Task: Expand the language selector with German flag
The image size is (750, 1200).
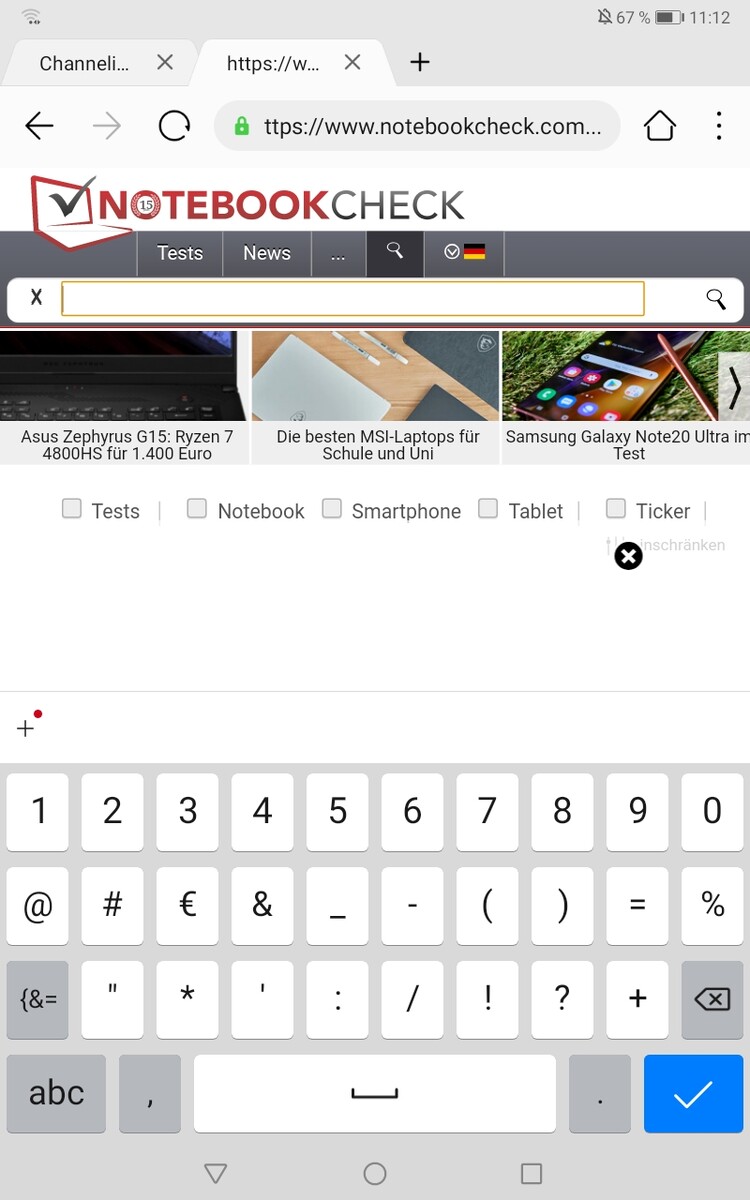Action: (464, 253)
